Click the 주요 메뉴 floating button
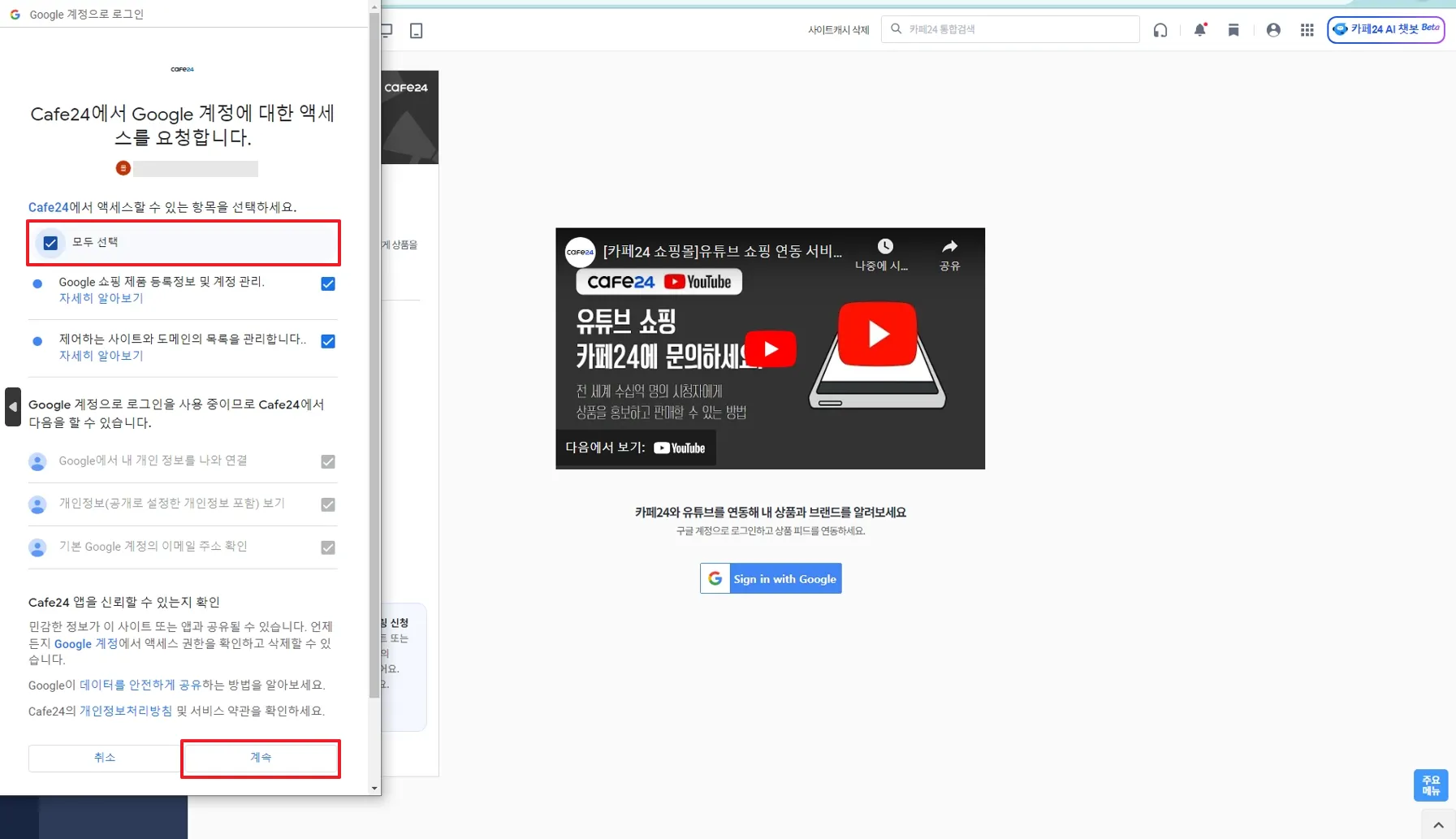Screen dimensions: 1456x839 pos(1431,785)
